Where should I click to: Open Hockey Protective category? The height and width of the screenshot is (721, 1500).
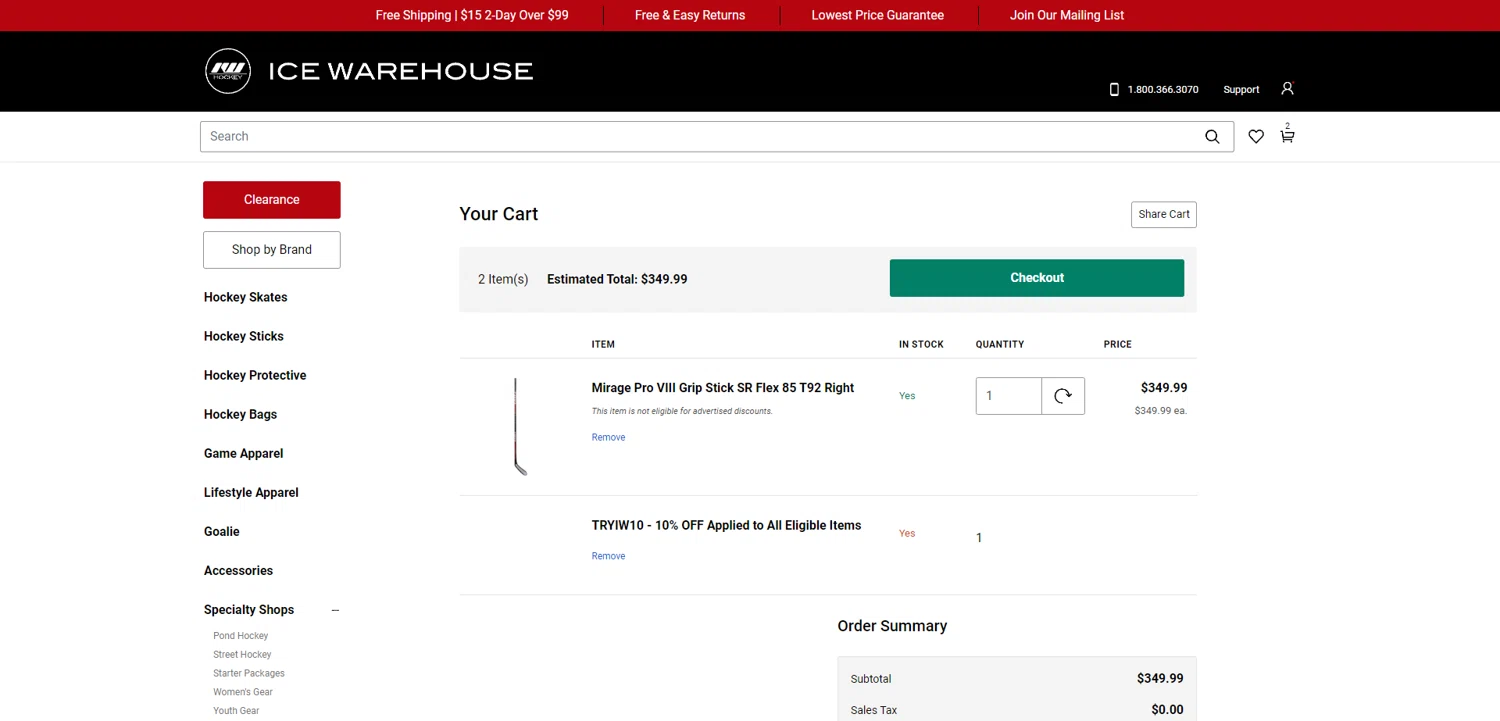(x=255, y=375)
